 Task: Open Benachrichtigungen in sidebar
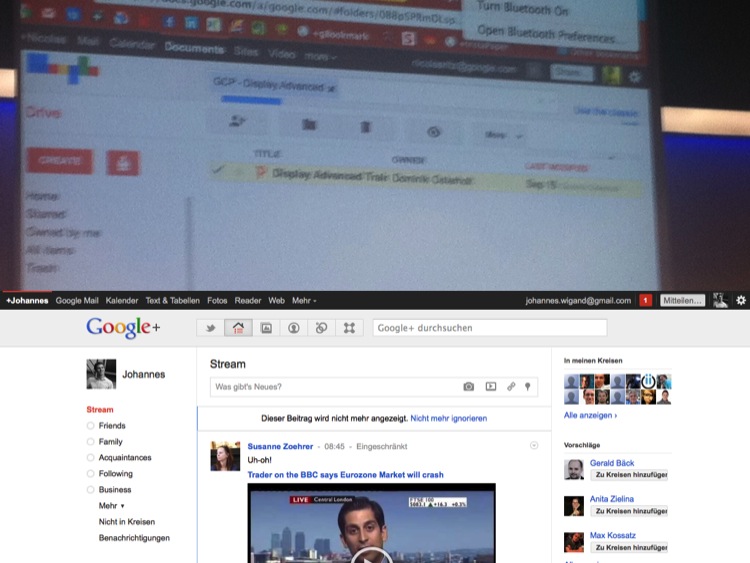134,538
